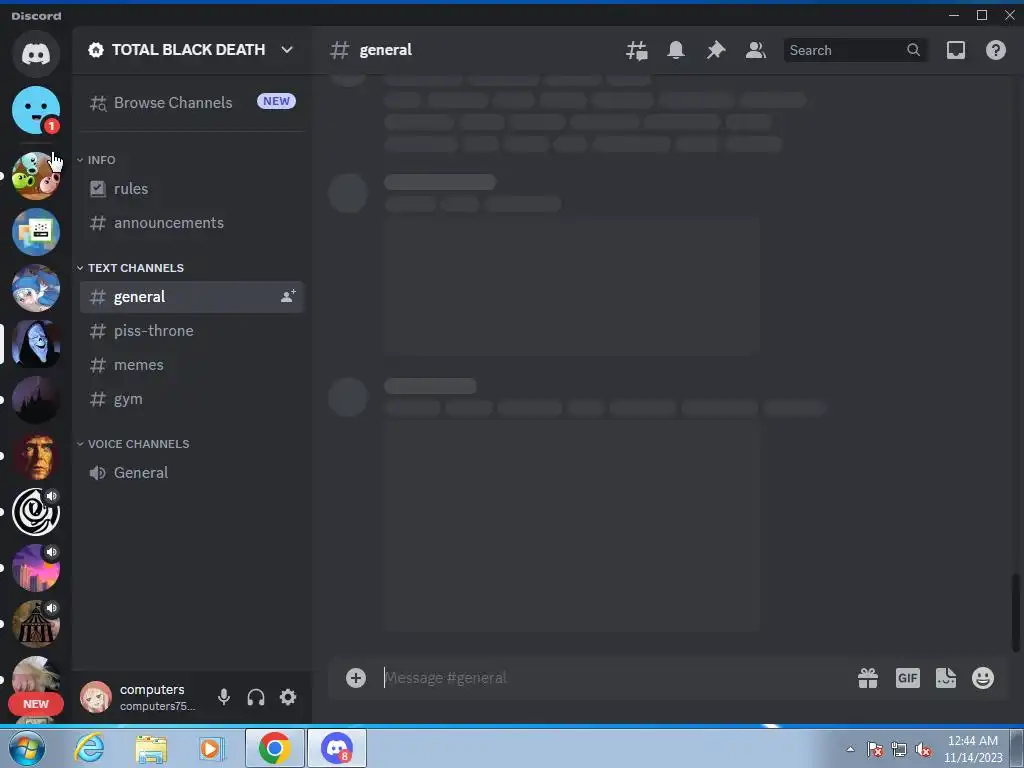Image resolution: width=1024 pixels, height=768 pixels.
Task: Open the Inbox
Action: point(956,50)
